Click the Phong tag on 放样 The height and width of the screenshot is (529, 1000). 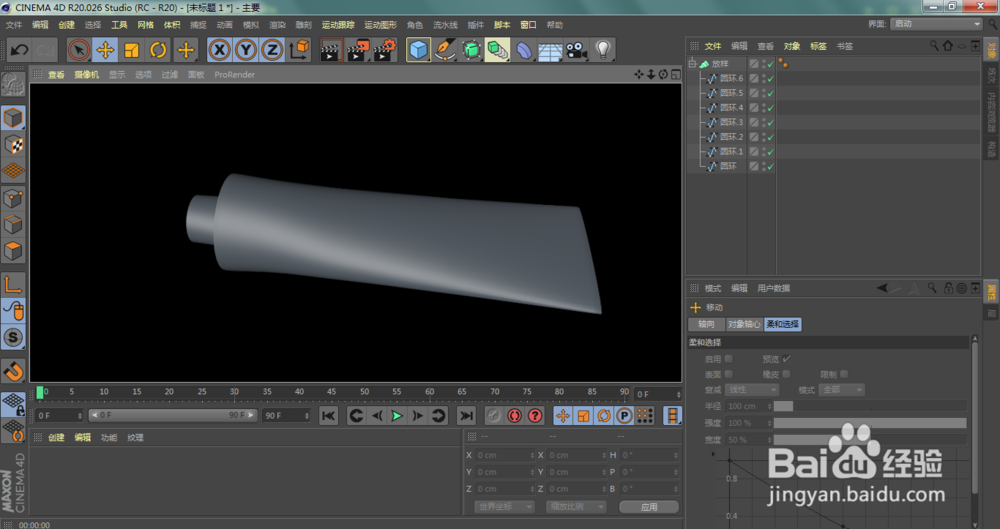[x=783, y=63]
